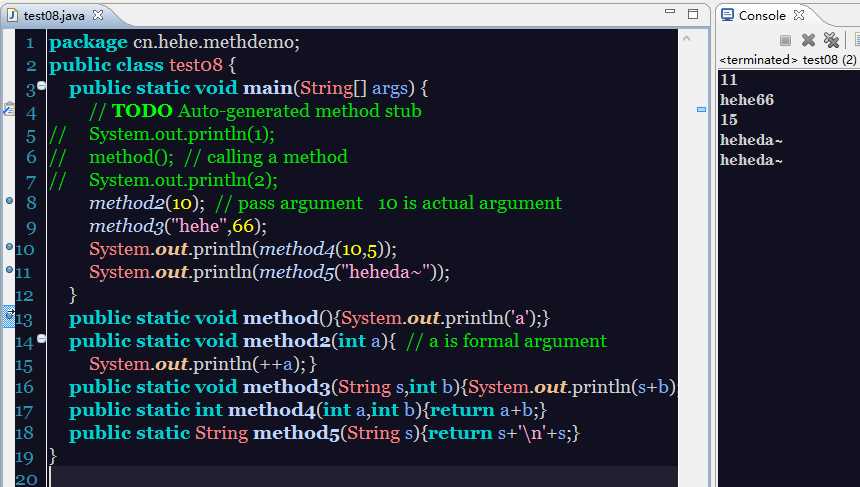Click 'method2' declaration name on line 14
The image size is (860, 487).
click(287, 341)
